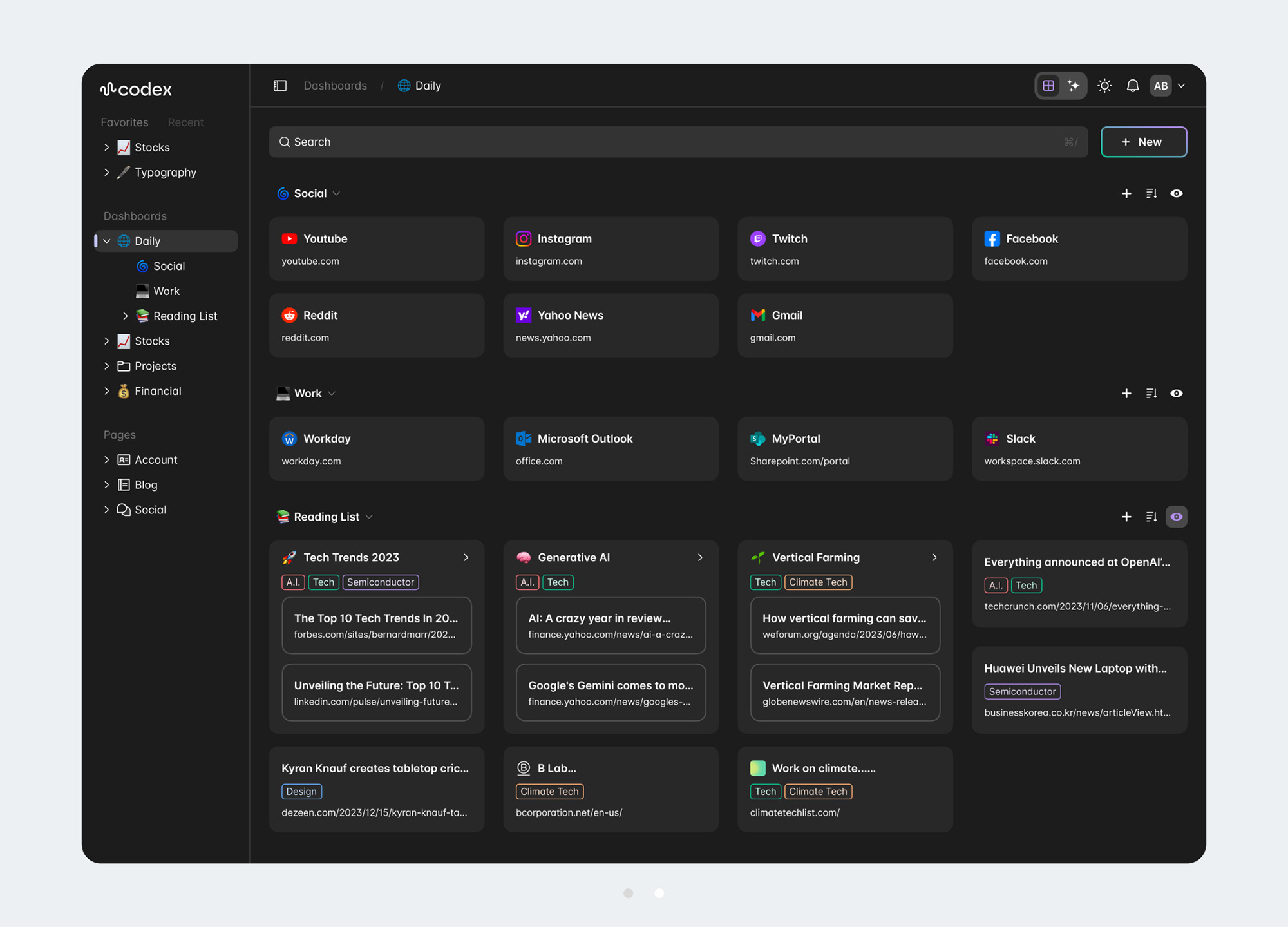Screen dimensions: 1288x927
Task: Expand user account dropdown chevron
Action: tap(1182, 86)
